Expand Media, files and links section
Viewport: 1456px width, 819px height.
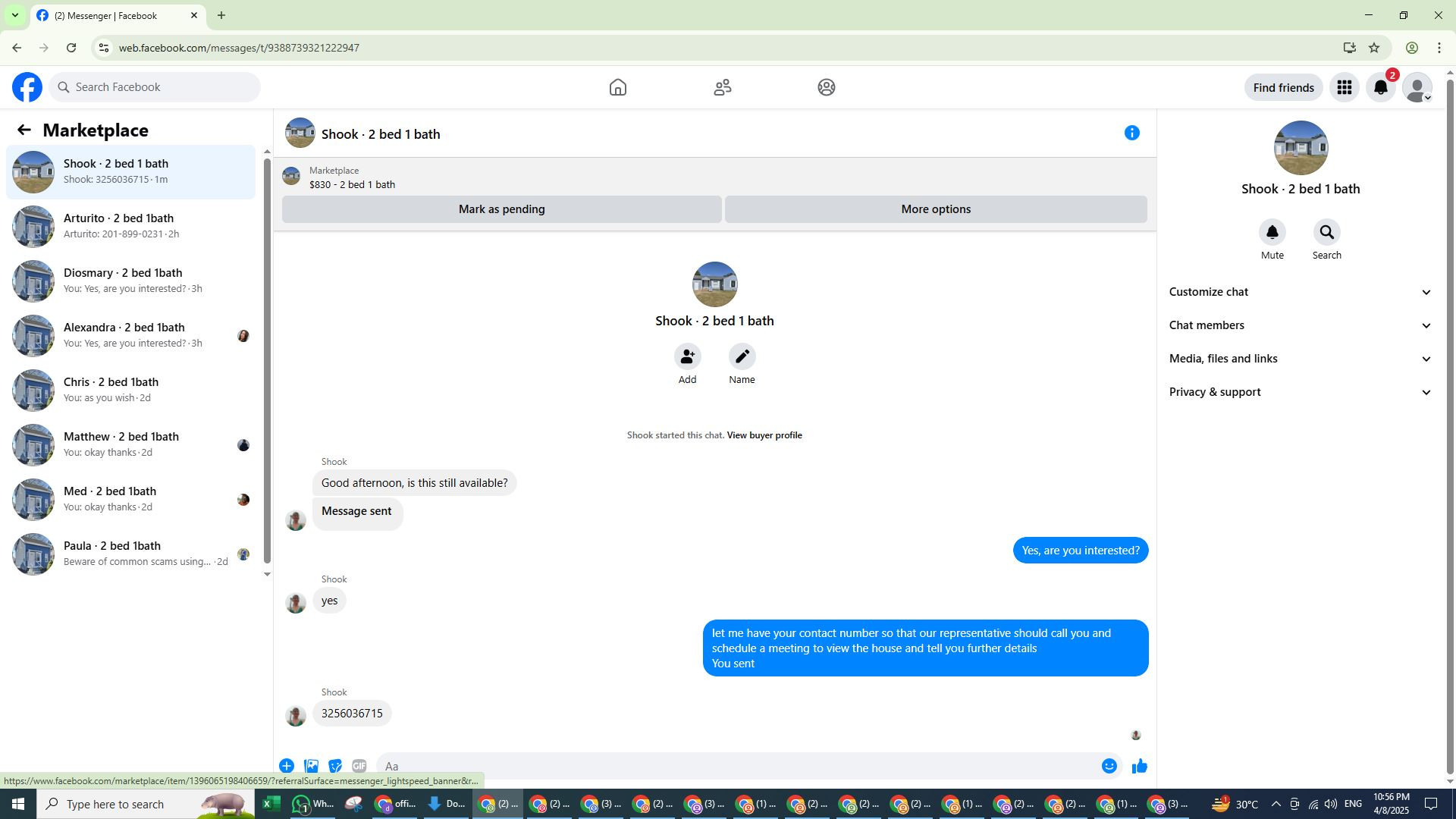coord(1300,359)
